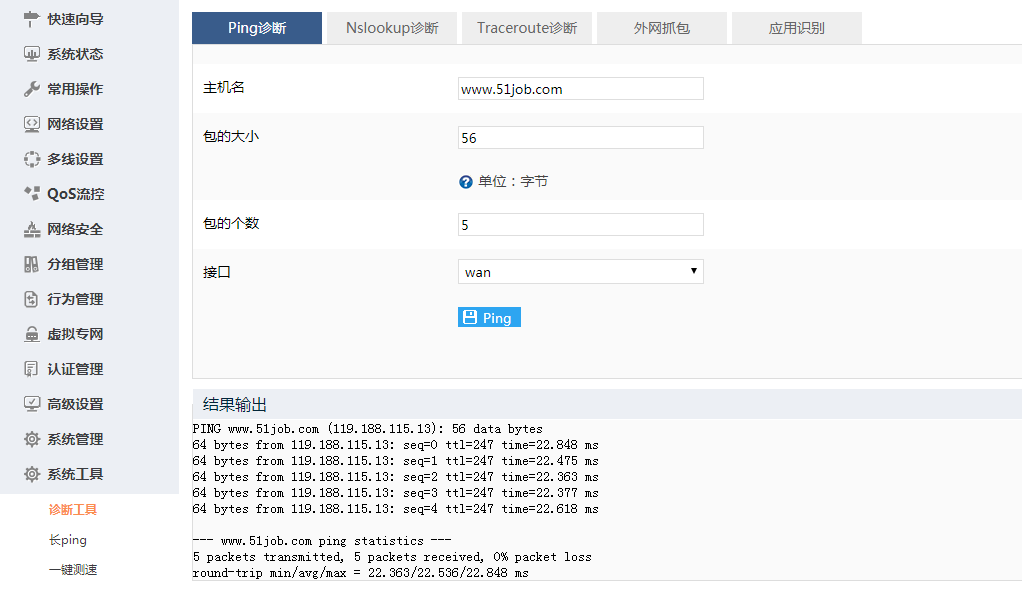The width and height of the screenshot is (1022, 591).
Task: Click the 多线设置 sidebar icon
Action: [x=32, y=159]
